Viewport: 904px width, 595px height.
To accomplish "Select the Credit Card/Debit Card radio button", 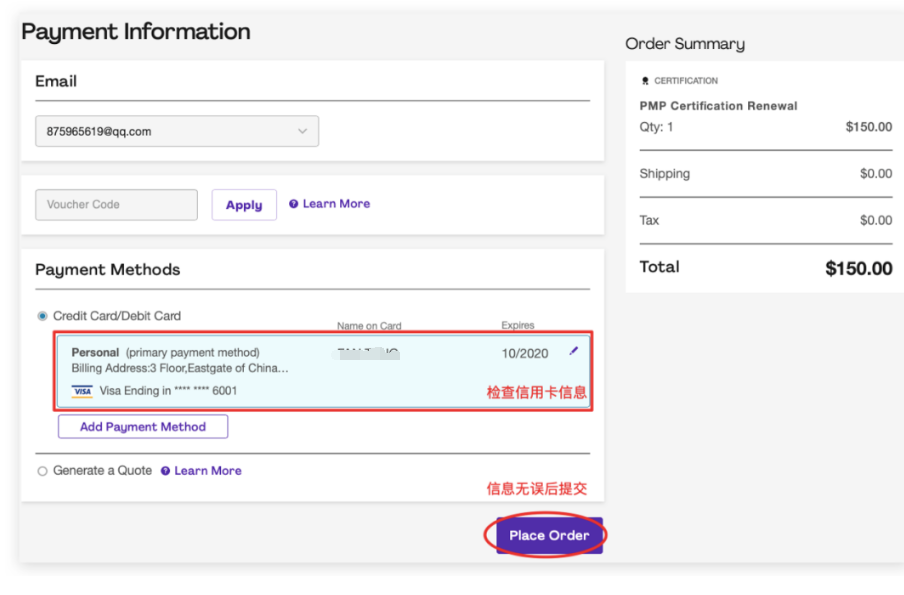I will [42, 316].
